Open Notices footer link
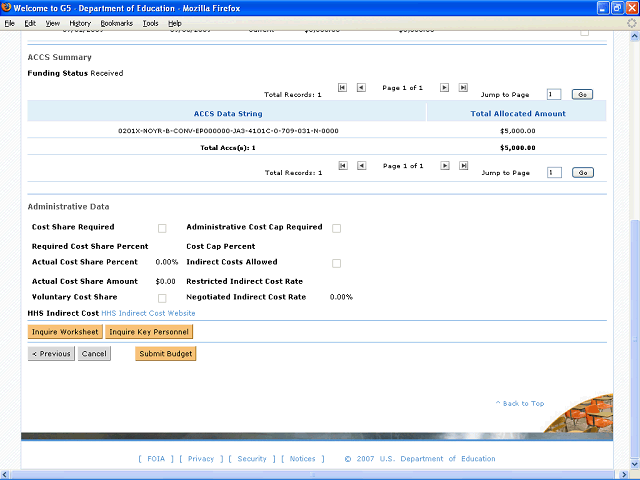This screenshot has height=480, width=640. [302, 458]
